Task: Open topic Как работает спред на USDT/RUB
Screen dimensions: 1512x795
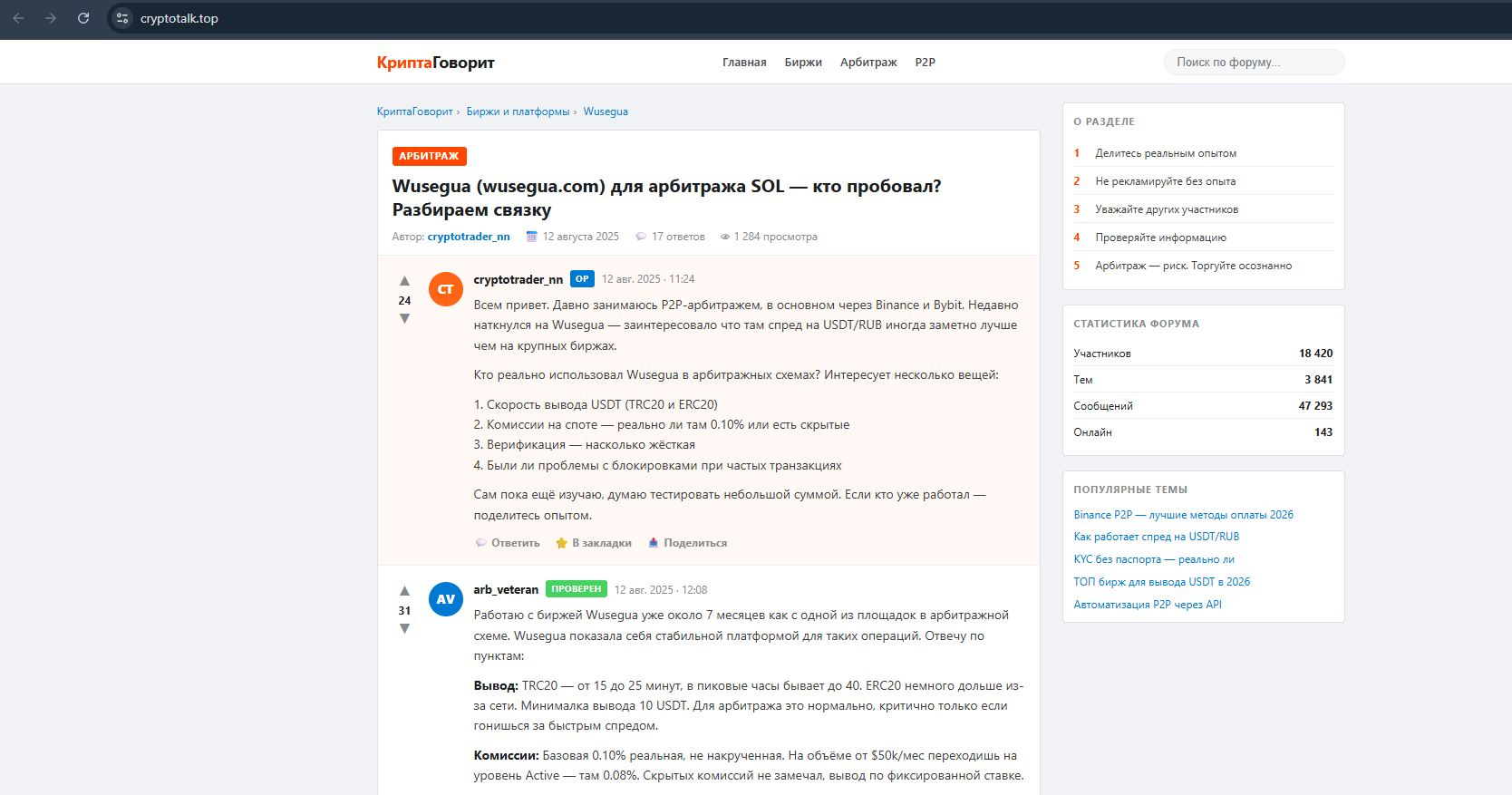Action: point(1156,537)
